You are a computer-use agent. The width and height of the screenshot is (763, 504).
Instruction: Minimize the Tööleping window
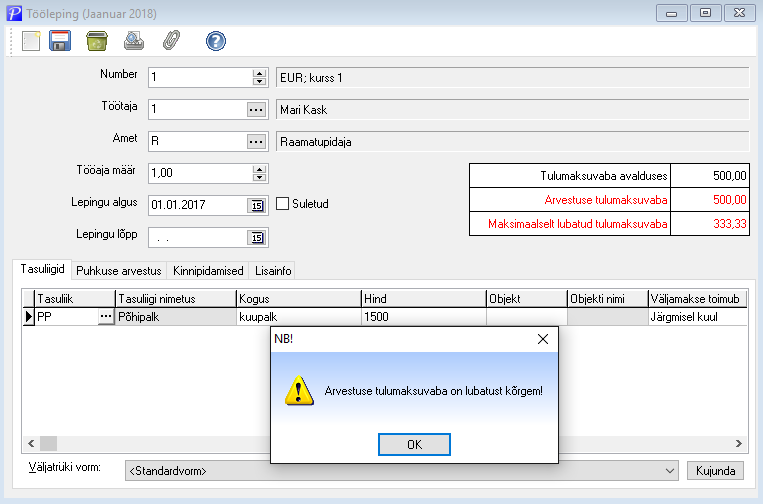[672, 13]
